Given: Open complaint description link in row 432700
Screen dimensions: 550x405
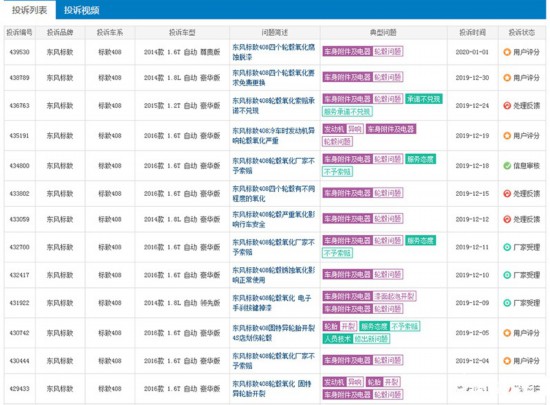Looking at the screenshot, I should pos(274,247).
